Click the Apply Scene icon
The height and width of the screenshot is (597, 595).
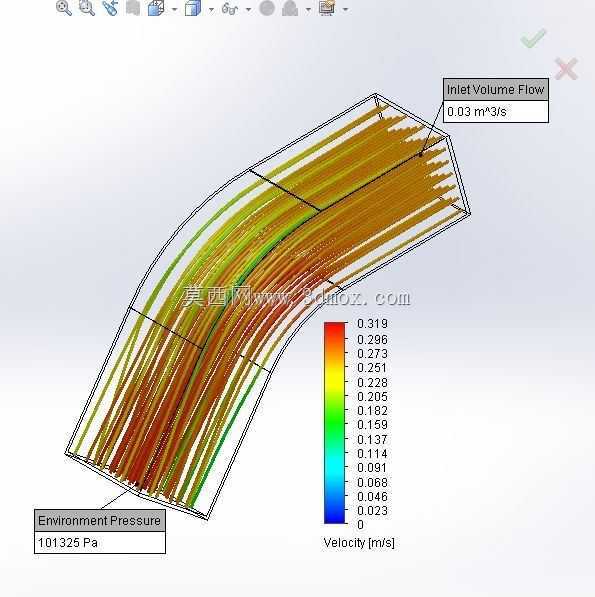click(290, 8)
